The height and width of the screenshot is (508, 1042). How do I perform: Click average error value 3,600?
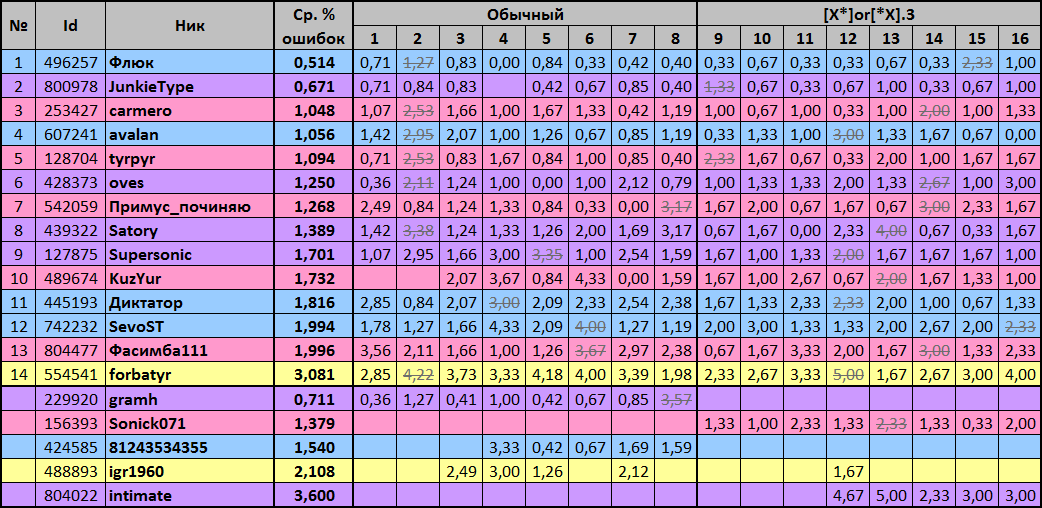click(x=314, y=495)
